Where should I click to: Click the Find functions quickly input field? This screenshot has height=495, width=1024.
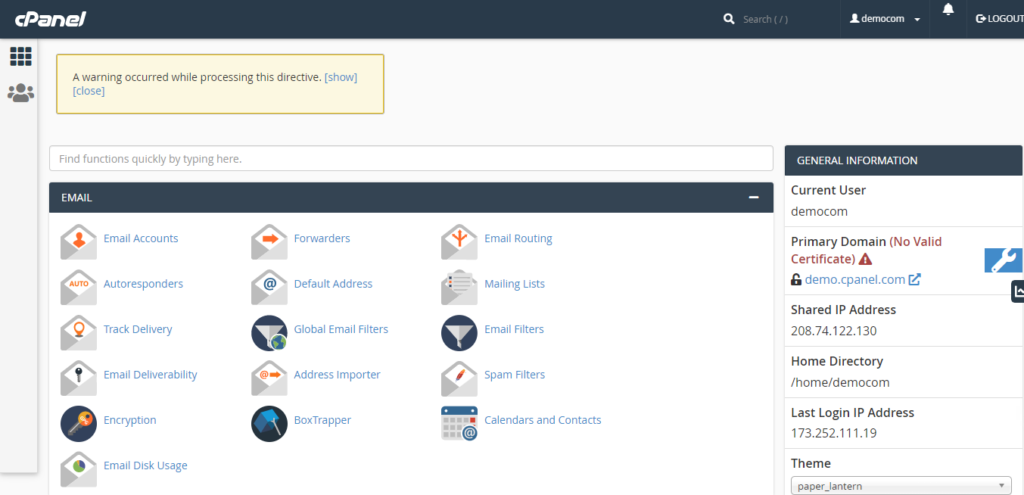point(411,159)
